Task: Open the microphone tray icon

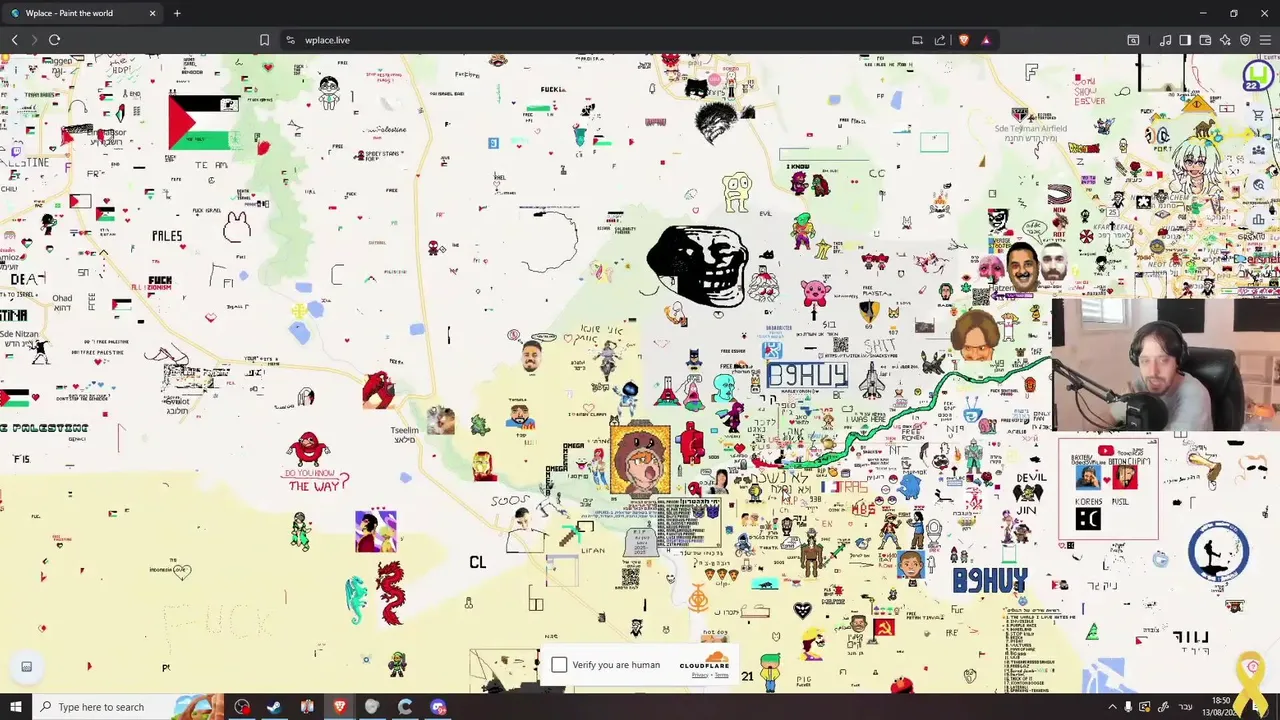Action: [1128, 707]
